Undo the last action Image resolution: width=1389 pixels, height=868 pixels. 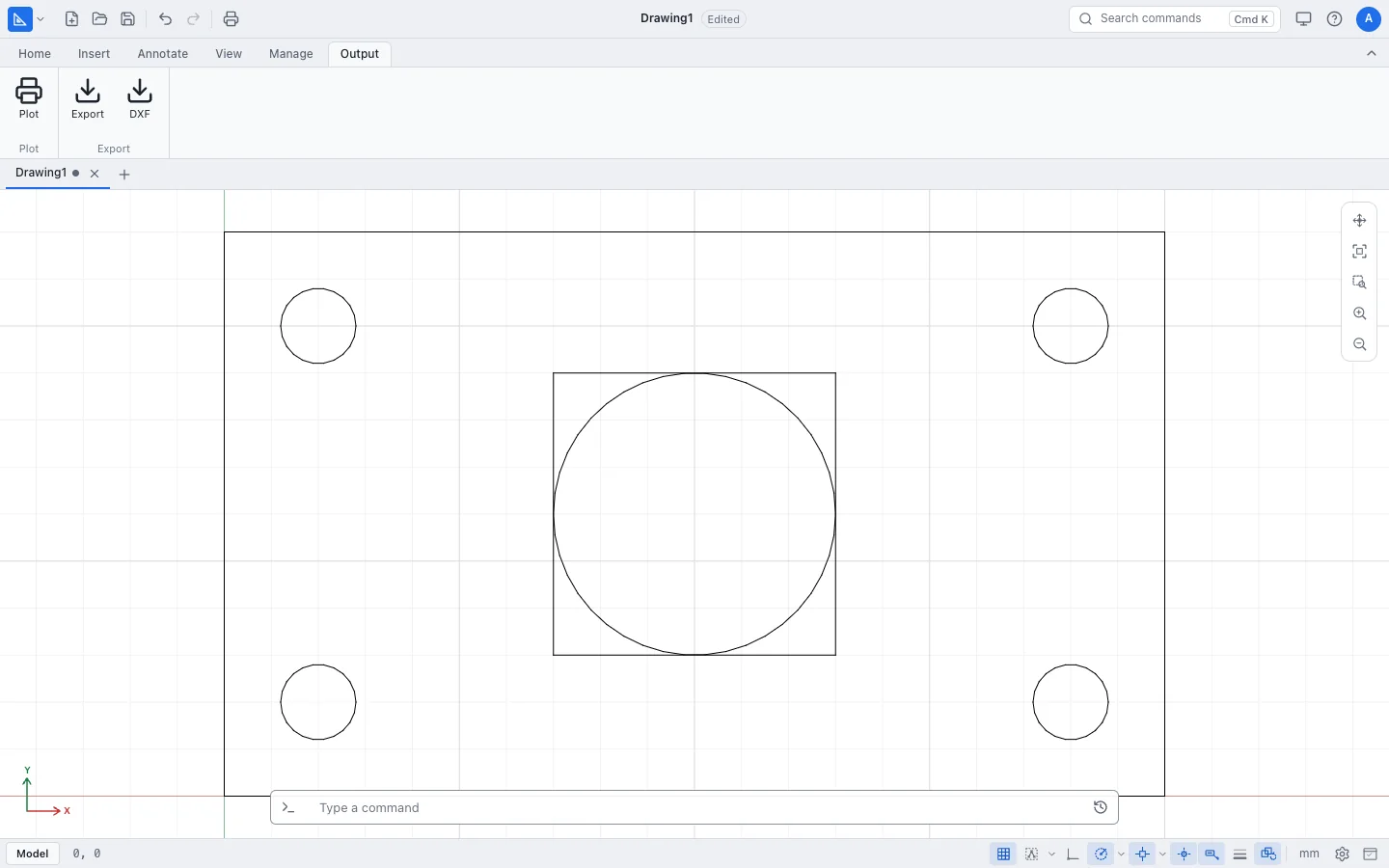click(165, 19)
